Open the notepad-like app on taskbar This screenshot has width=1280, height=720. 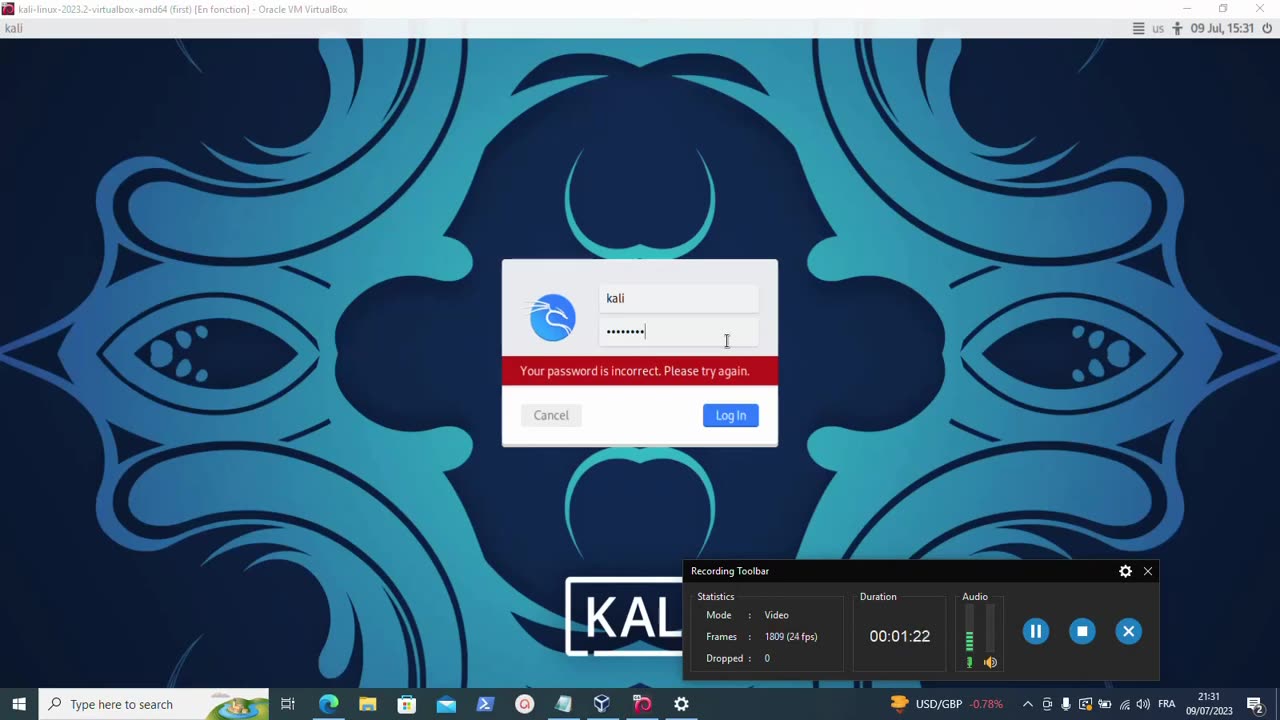pos(563,704)
